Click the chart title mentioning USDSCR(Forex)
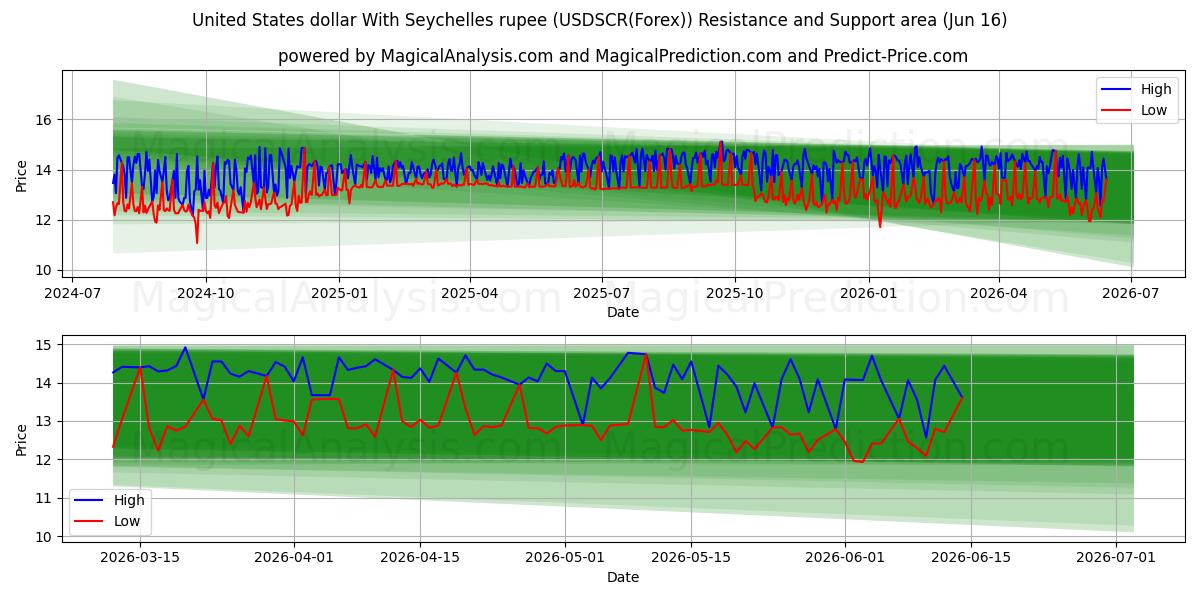 (x=599, y=20)
